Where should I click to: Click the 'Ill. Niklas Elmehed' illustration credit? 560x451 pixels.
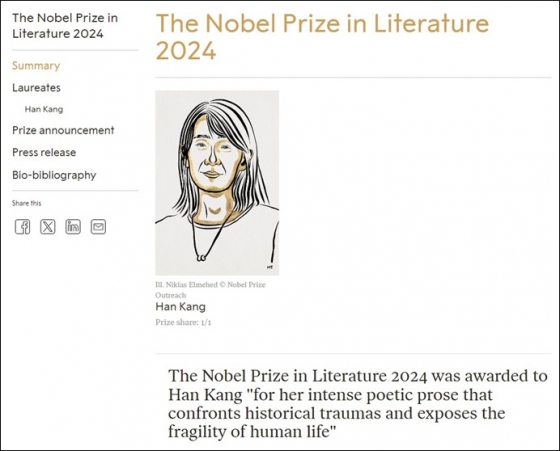coord(210,290)
